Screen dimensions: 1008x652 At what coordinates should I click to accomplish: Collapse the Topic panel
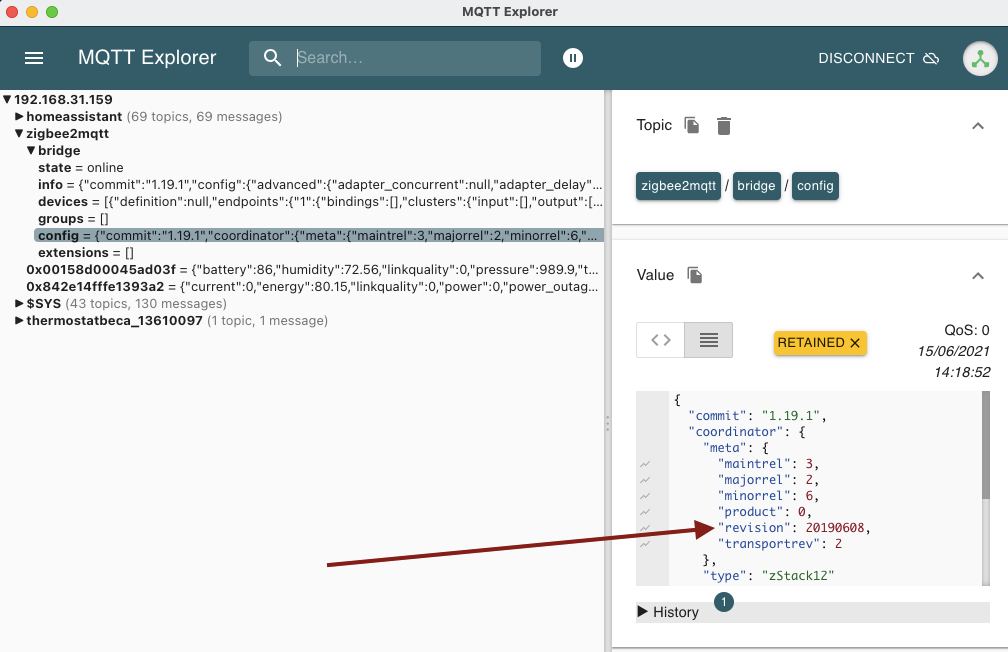(x=978, y=126)
